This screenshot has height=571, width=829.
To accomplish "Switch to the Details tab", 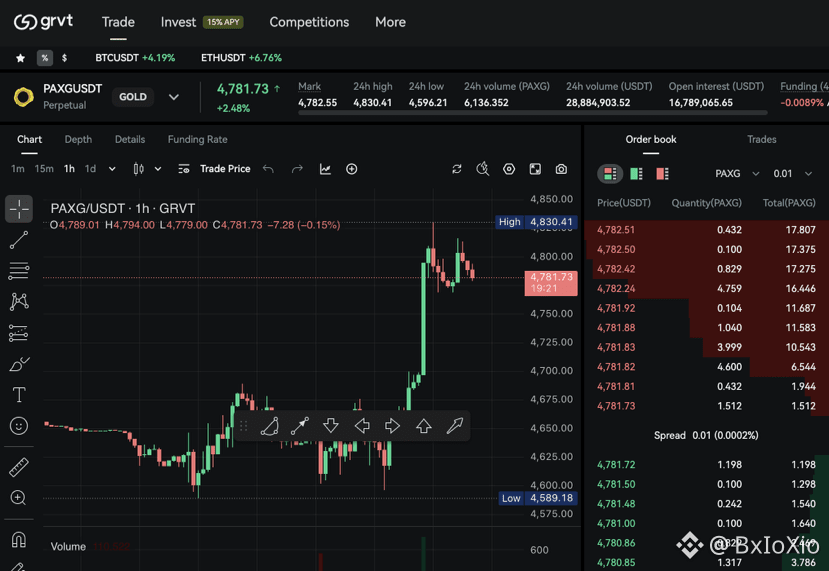I will (130, 140).
